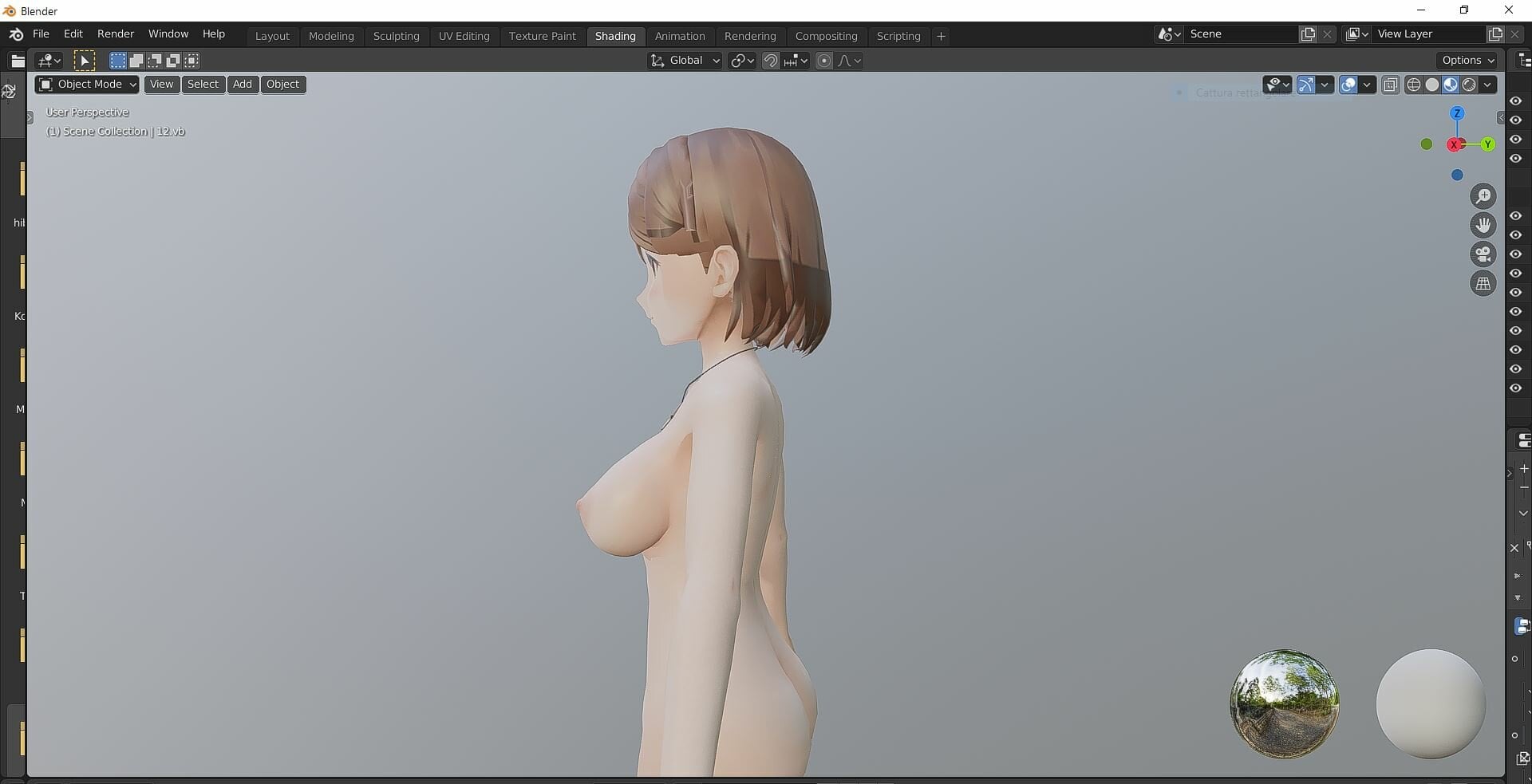Viewport: 1532px width, 784px height.
Task: Open object visibility and selectability dropdown
Action: coord(1277,85)
